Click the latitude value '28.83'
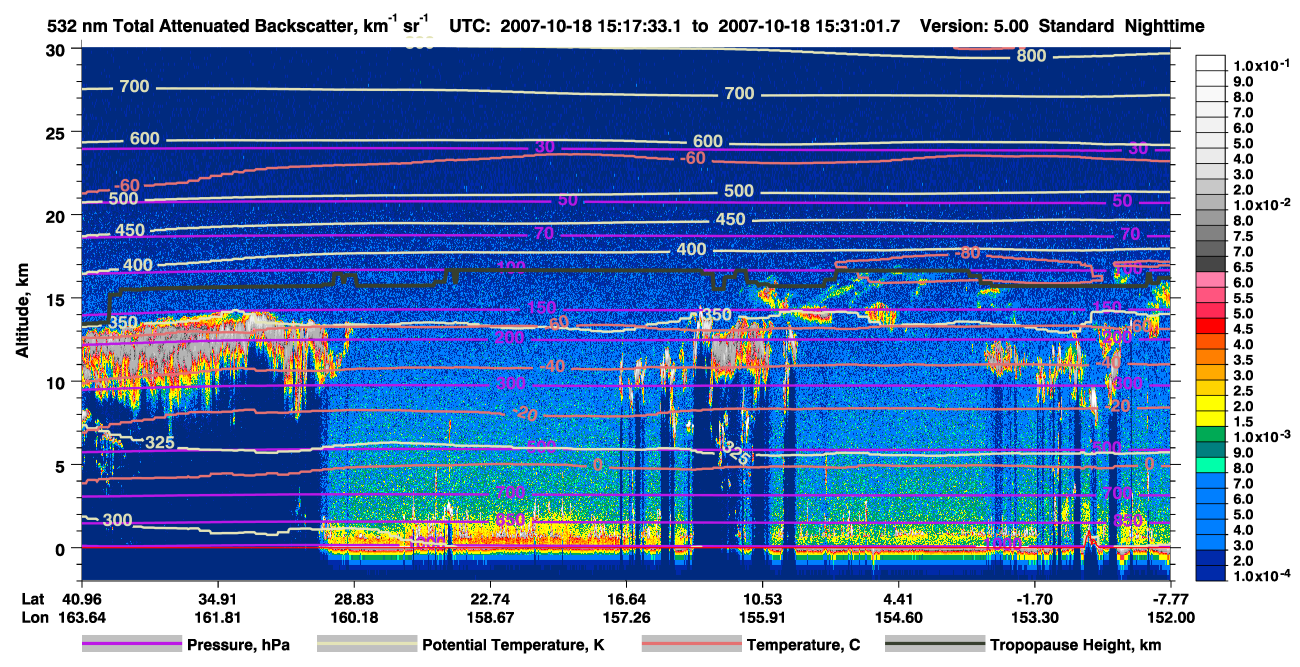 tap(353, 599)
